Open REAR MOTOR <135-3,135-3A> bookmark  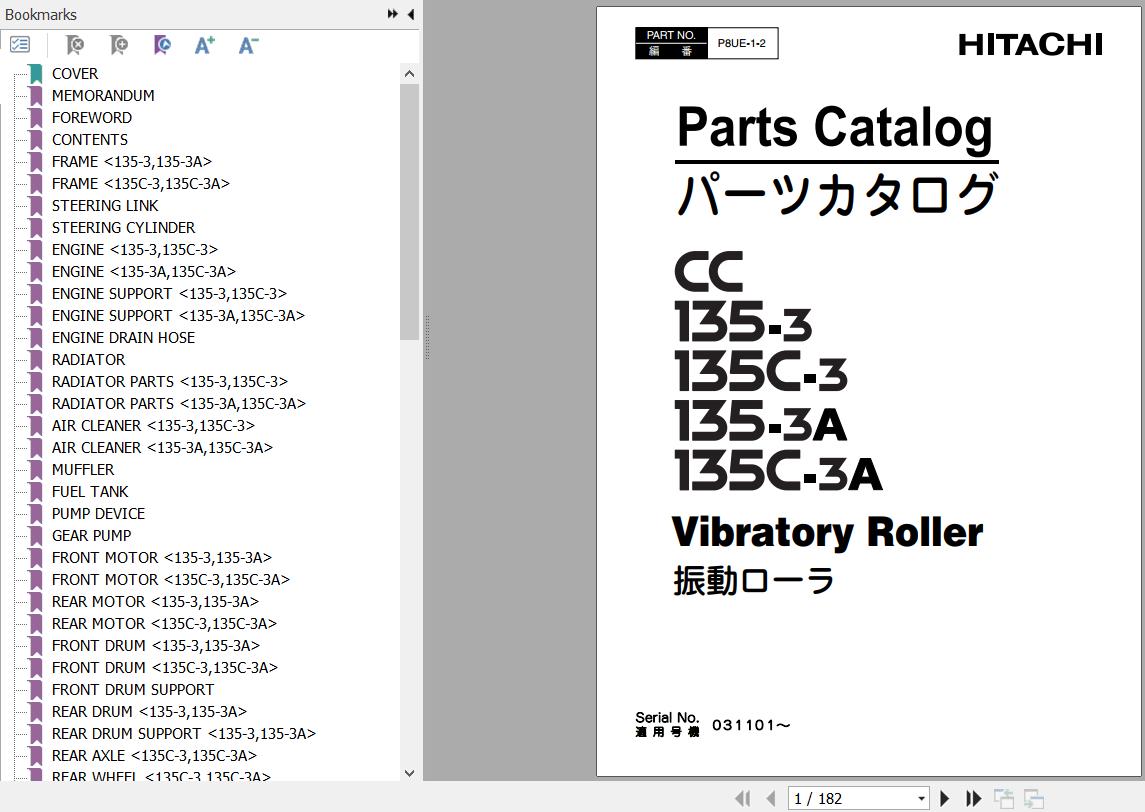155,602
